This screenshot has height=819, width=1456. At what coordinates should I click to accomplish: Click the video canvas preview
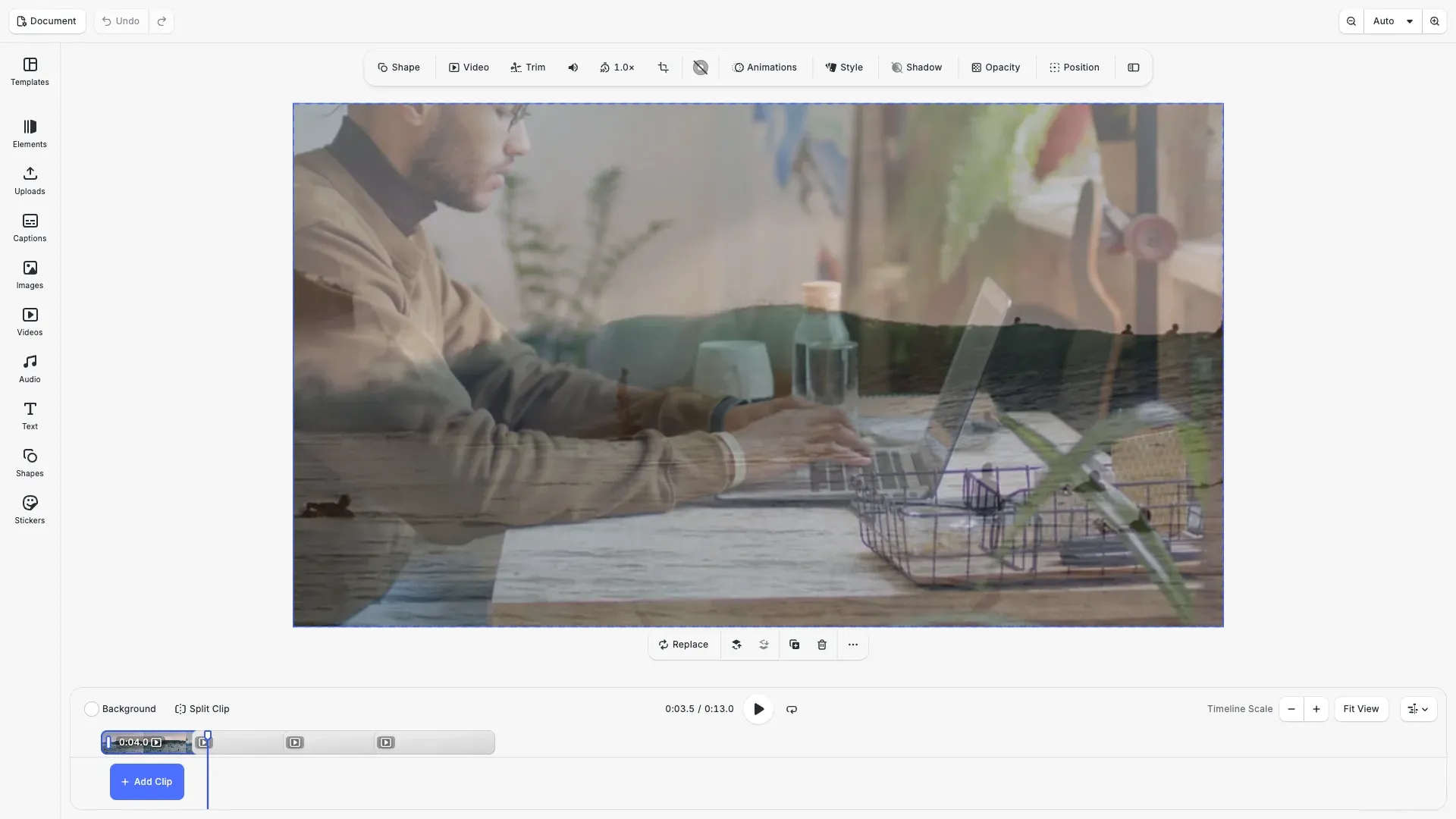pos(758,365)
